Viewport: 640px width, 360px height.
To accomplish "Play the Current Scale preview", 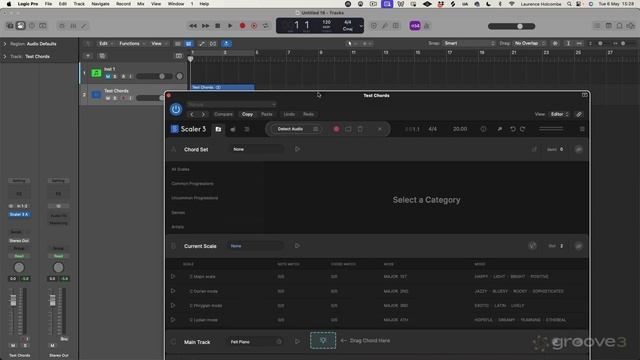I will click(x=297, y=246).
